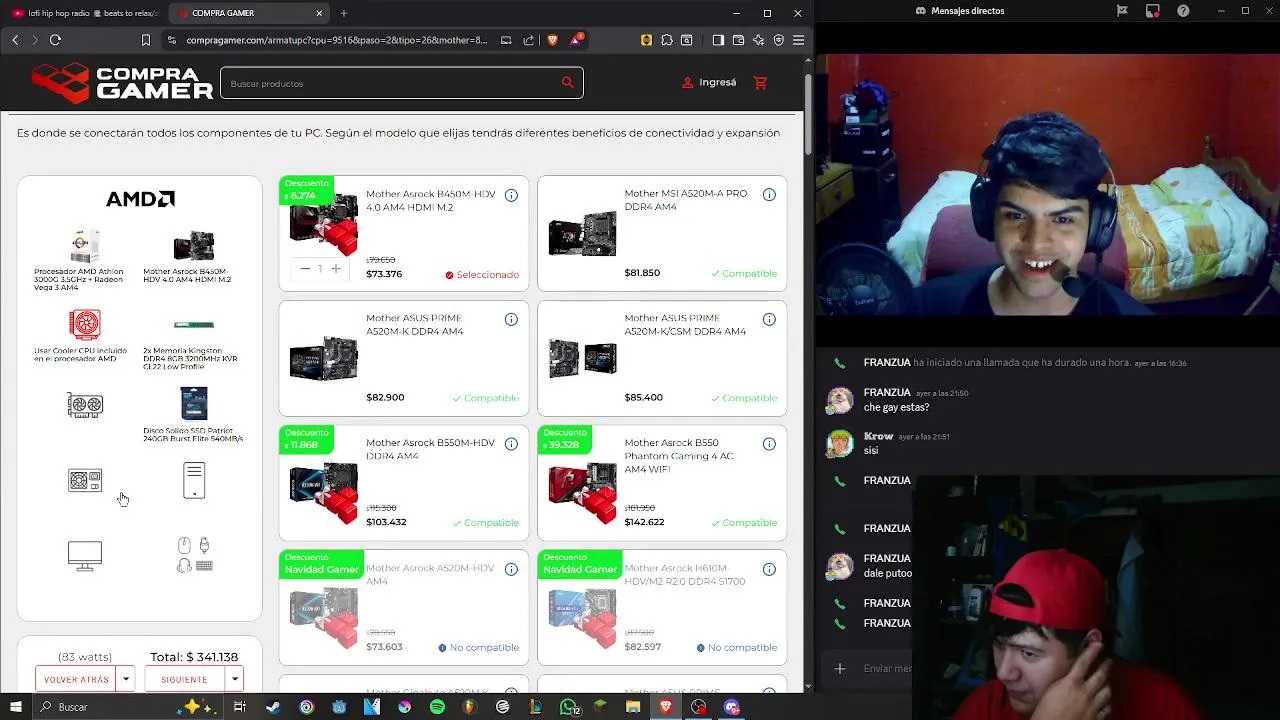Open info for Mother Asrock B450M-HDV

[511, 195]
